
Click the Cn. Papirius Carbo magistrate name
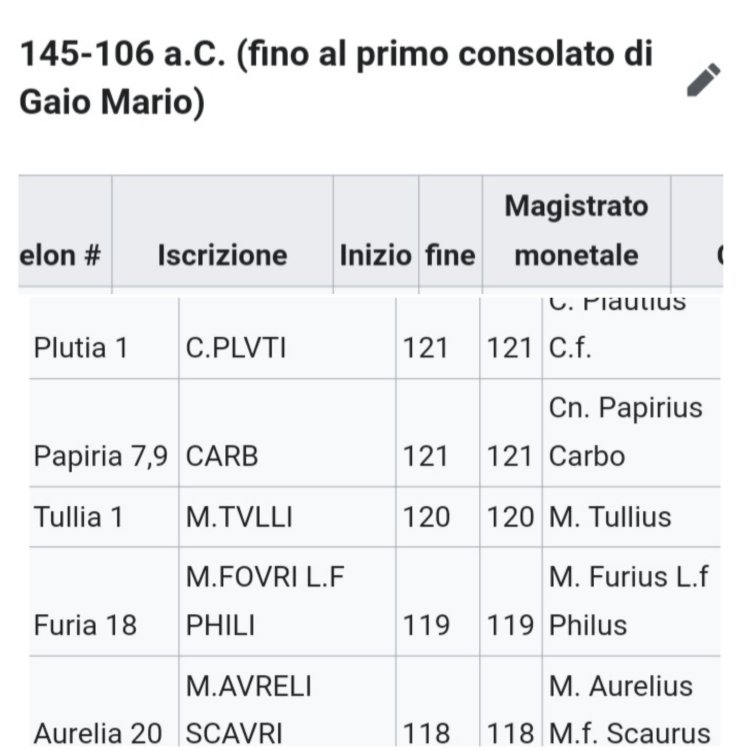tap(626, 432)
